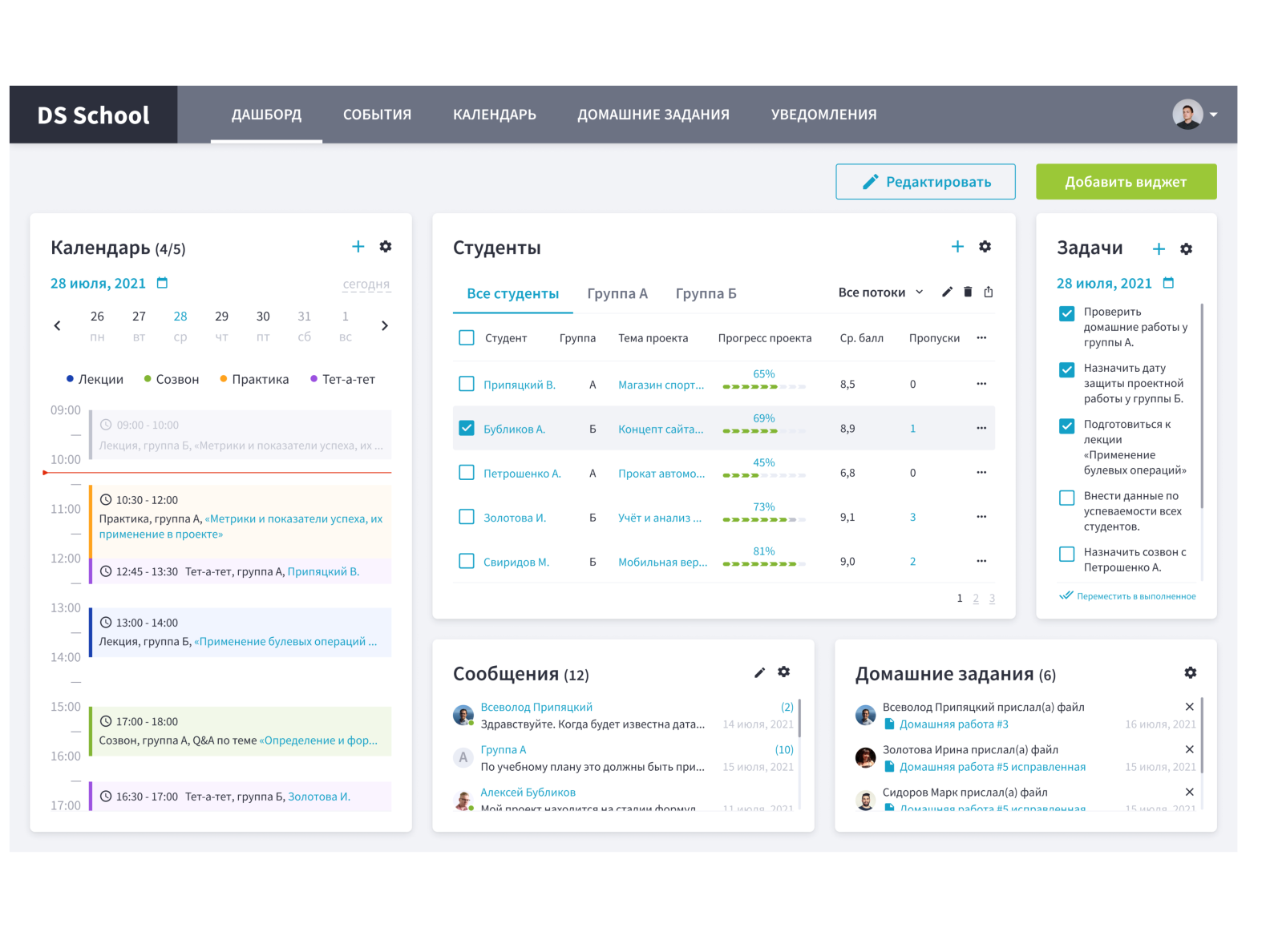Check task Внести данные по успеваемости
The height and width of the screenshot is (952, 1270).
pyautogui.click(x=1067, y=498)
